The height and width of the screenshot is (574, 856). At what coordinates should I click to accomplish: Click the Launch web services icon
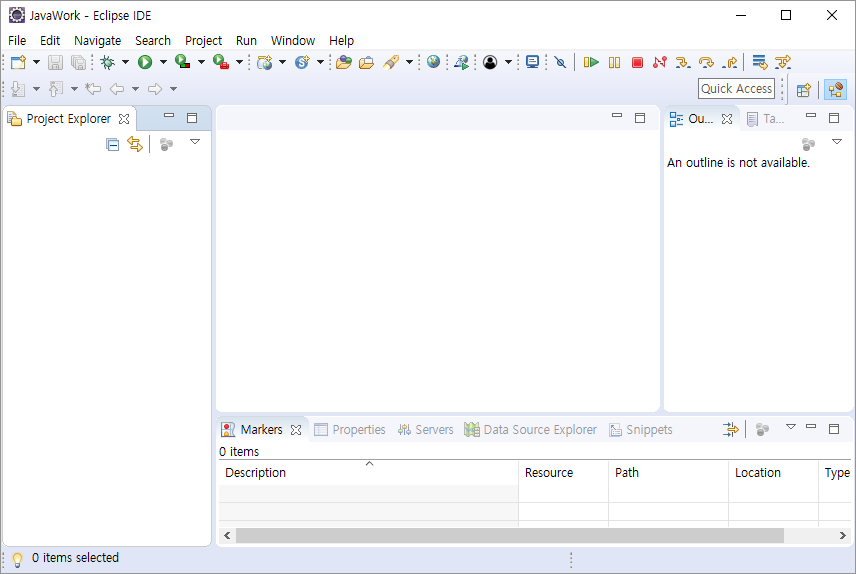(x=461, y=62)
